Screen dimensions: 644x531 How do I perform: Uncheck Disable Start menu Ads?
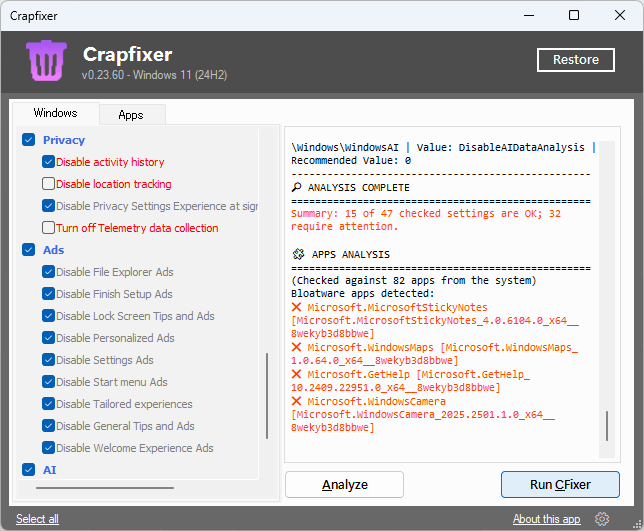[x=48, y=382]
